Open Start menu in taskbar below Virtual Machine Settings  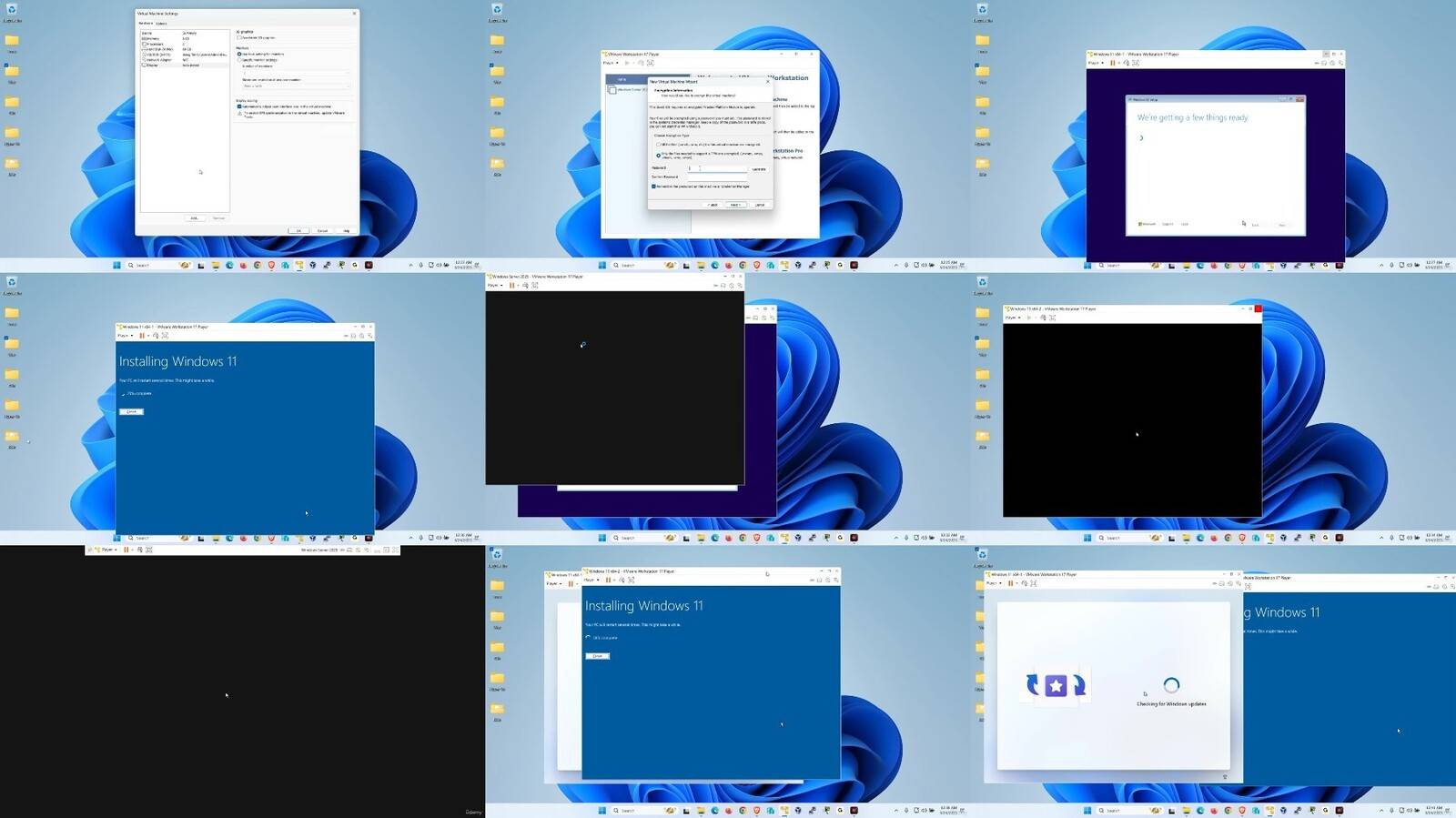116,265
